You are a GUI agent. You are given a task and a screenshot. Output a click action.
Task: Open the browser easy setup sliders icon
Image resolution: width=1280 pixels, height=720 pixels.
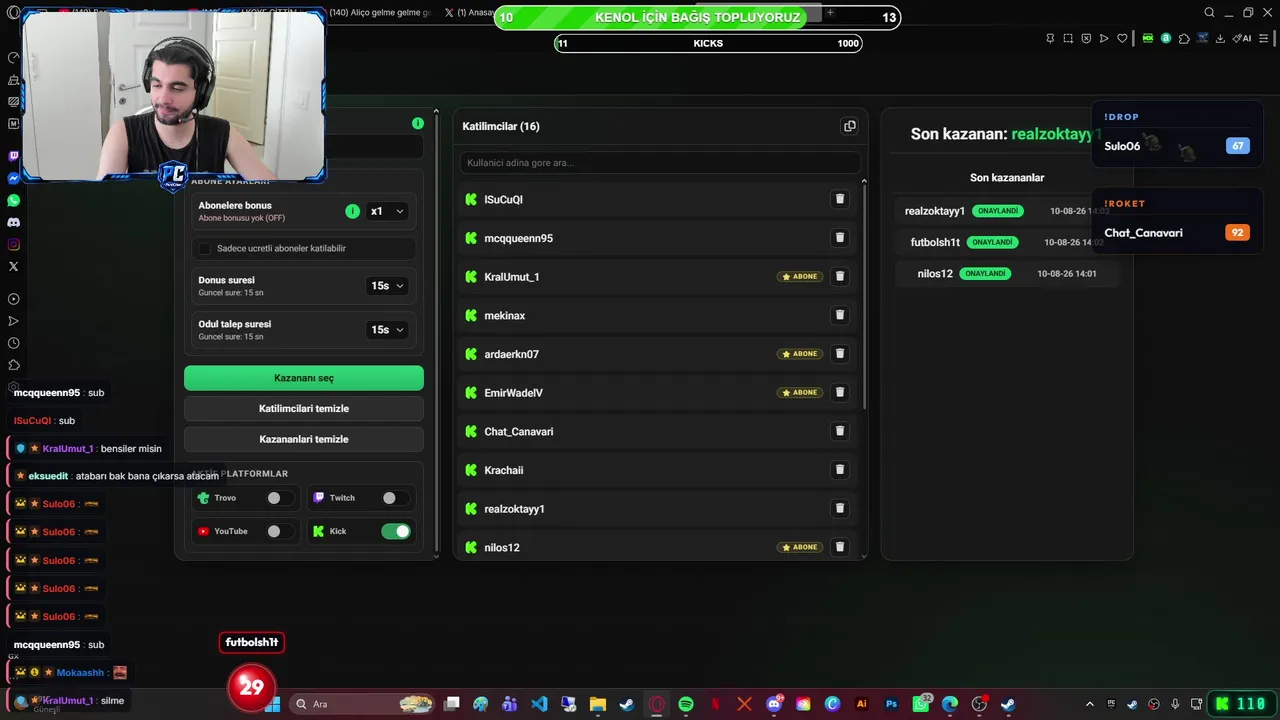coord(1265,39)
